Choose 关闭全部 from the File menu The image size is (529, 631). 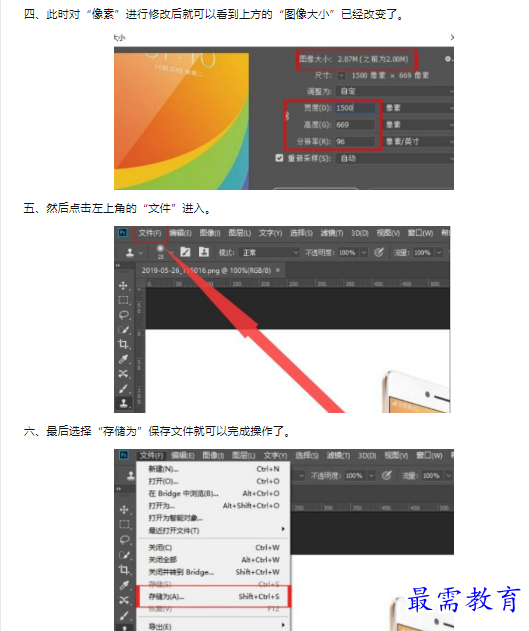tap(214, 560)
